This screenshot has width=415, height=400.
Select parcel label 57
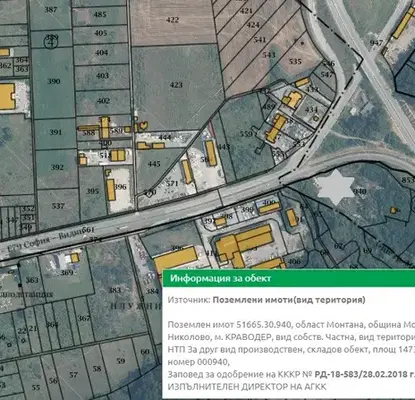point(73,375)
